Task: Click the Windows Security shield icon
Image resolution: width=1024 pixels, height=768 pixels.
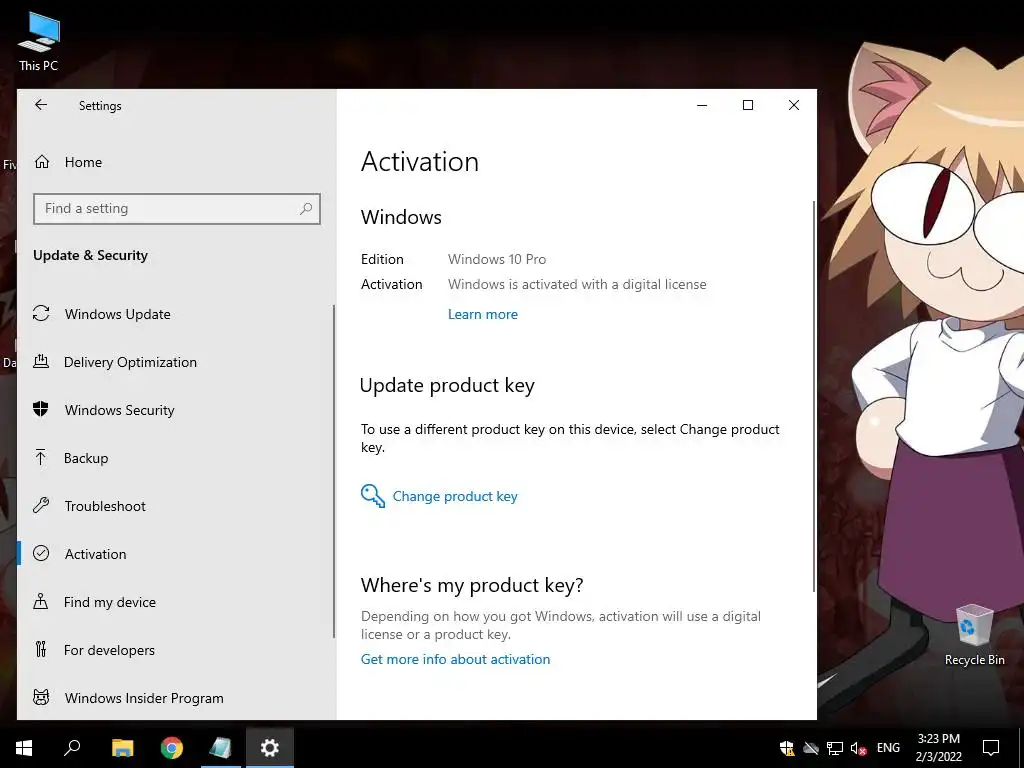Action: (40, 409)
